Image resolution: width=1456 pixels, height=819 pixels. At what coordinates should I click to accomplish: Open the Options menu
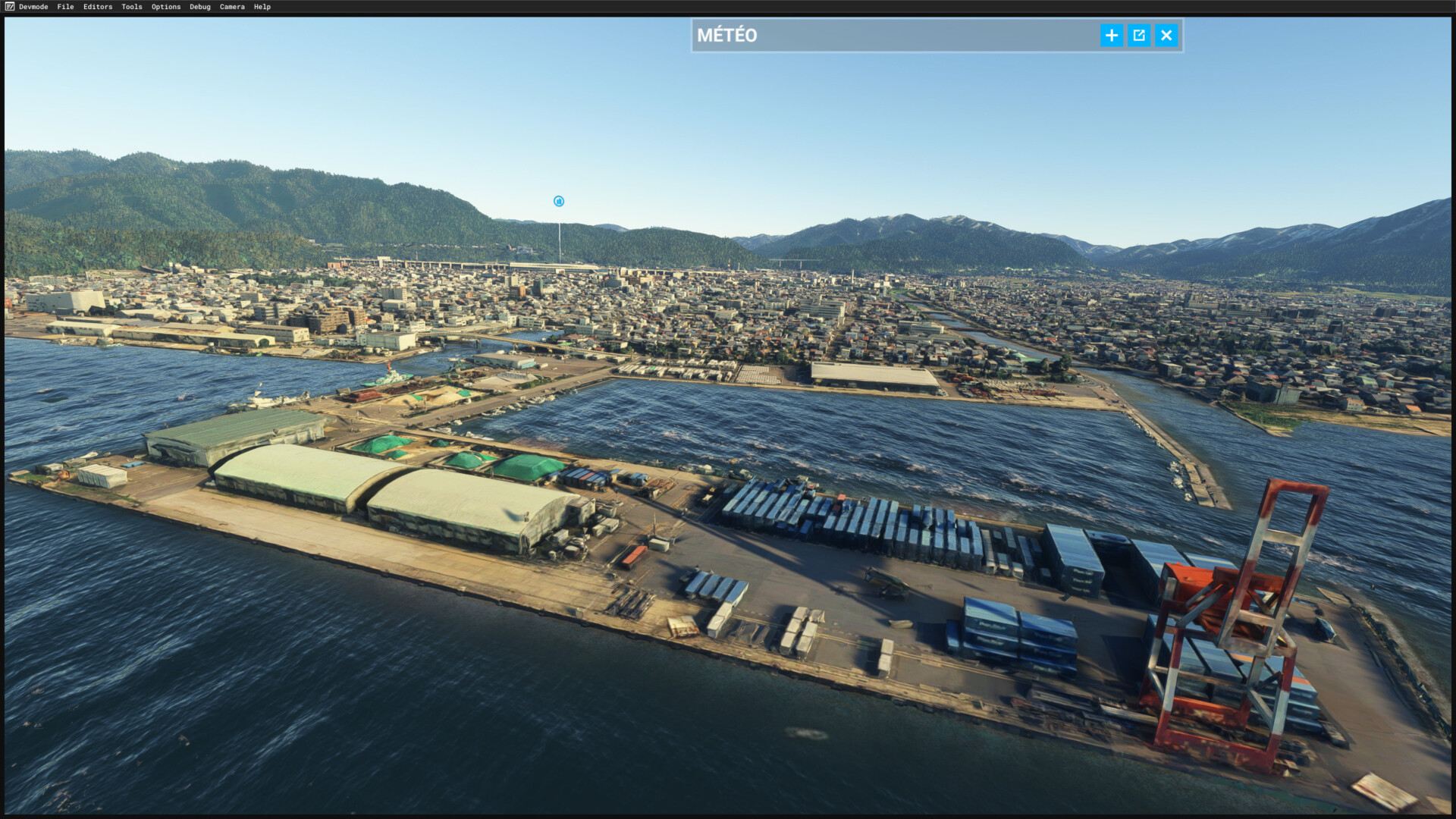point(166,7)
